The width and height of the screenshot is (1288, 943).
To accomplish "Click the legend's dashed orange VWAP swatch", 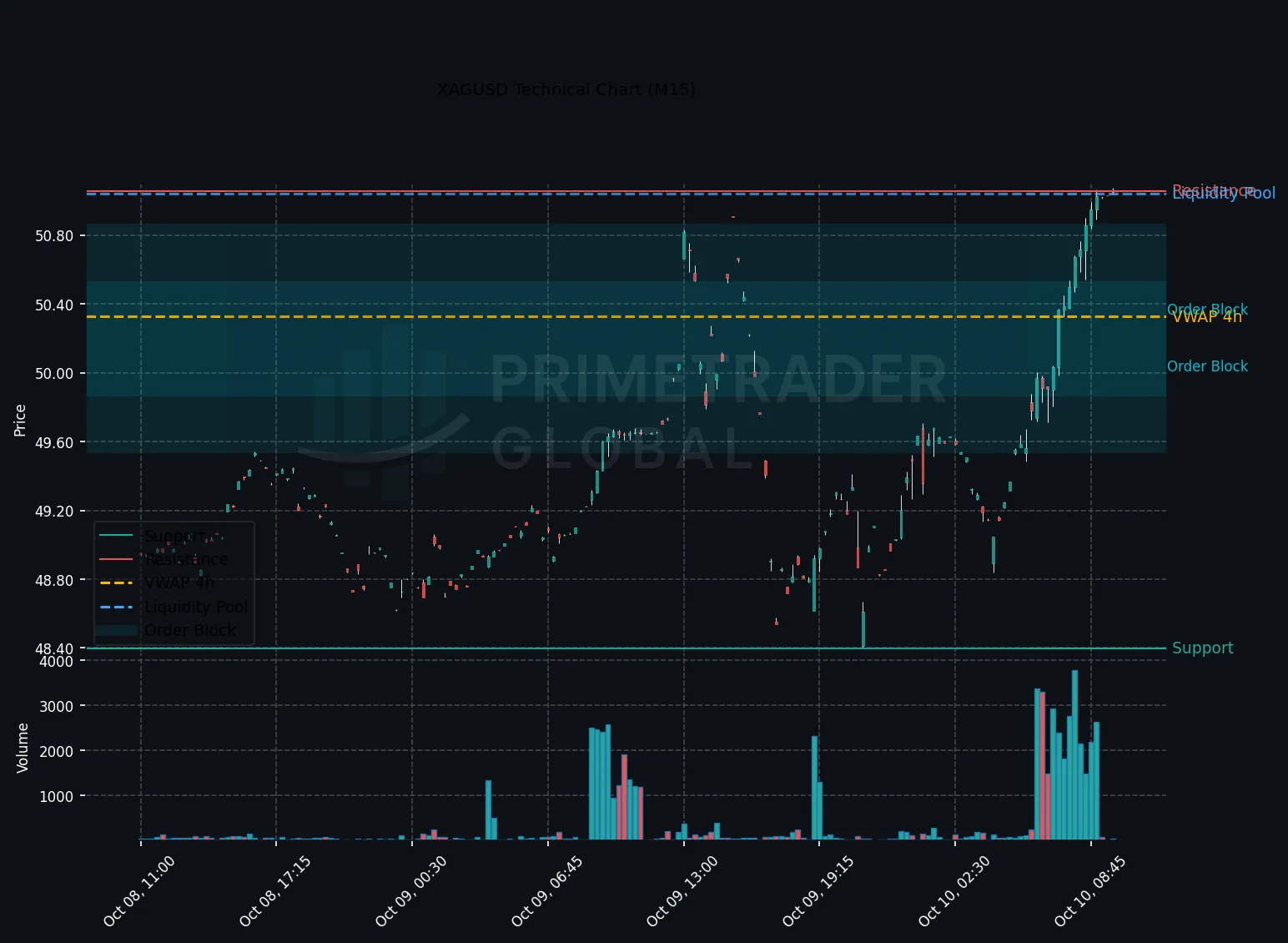I will click(x=116, y=582).
